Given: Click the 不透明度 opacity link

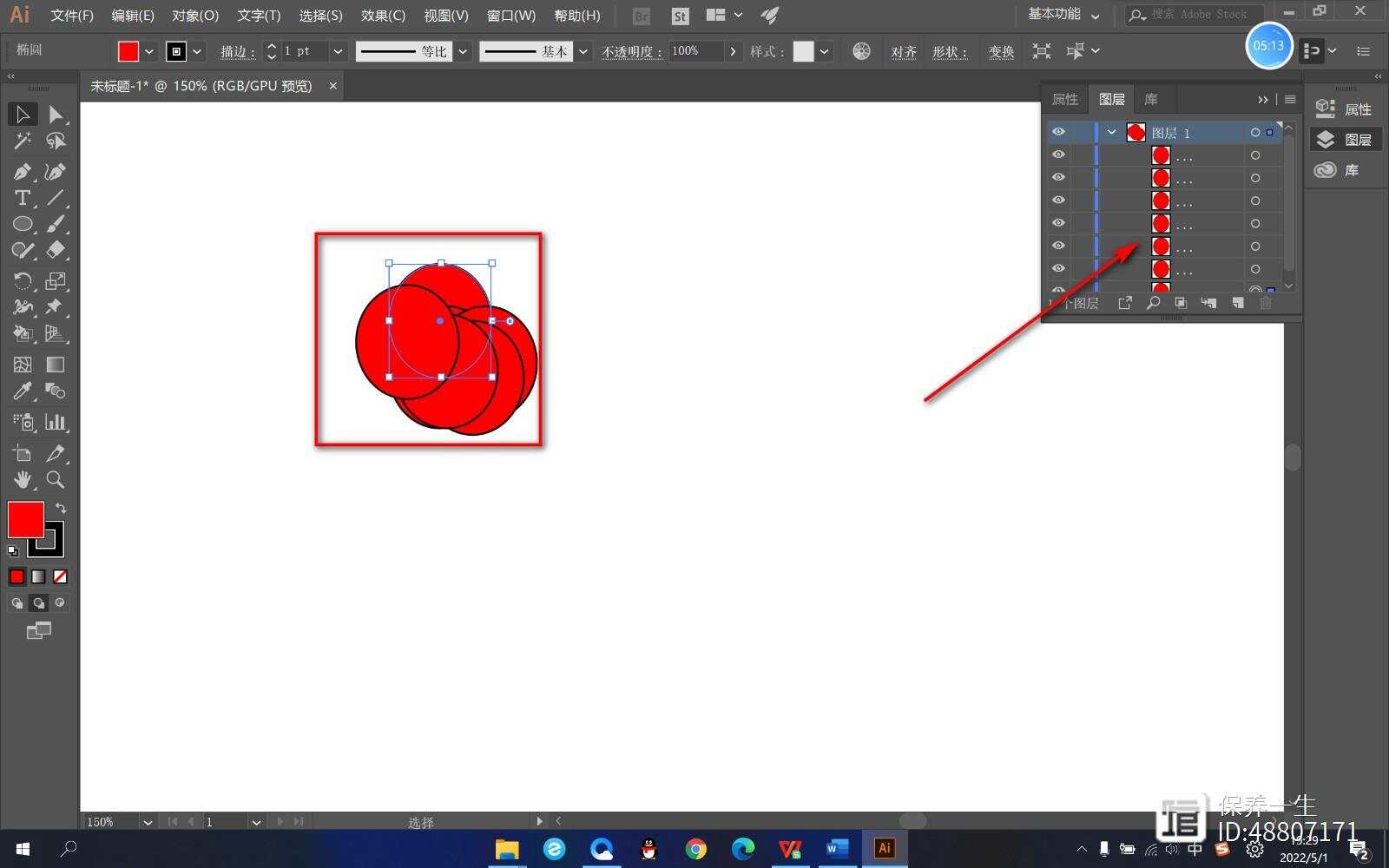Looking at the screenshot, I should point(632,52).
